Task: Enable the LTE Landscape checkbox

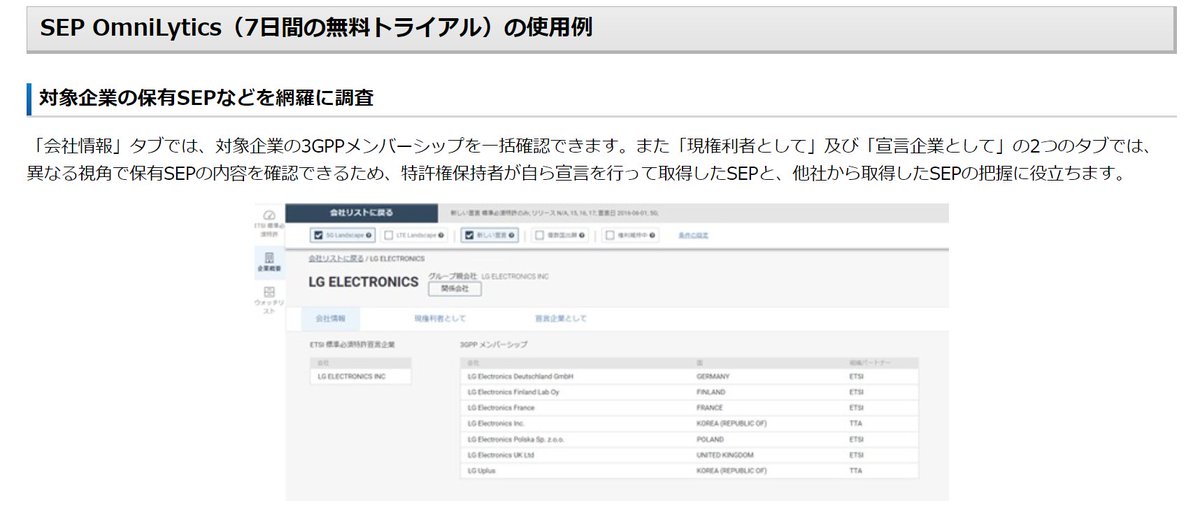Action: pyautogui.click(x=390, y=236)
